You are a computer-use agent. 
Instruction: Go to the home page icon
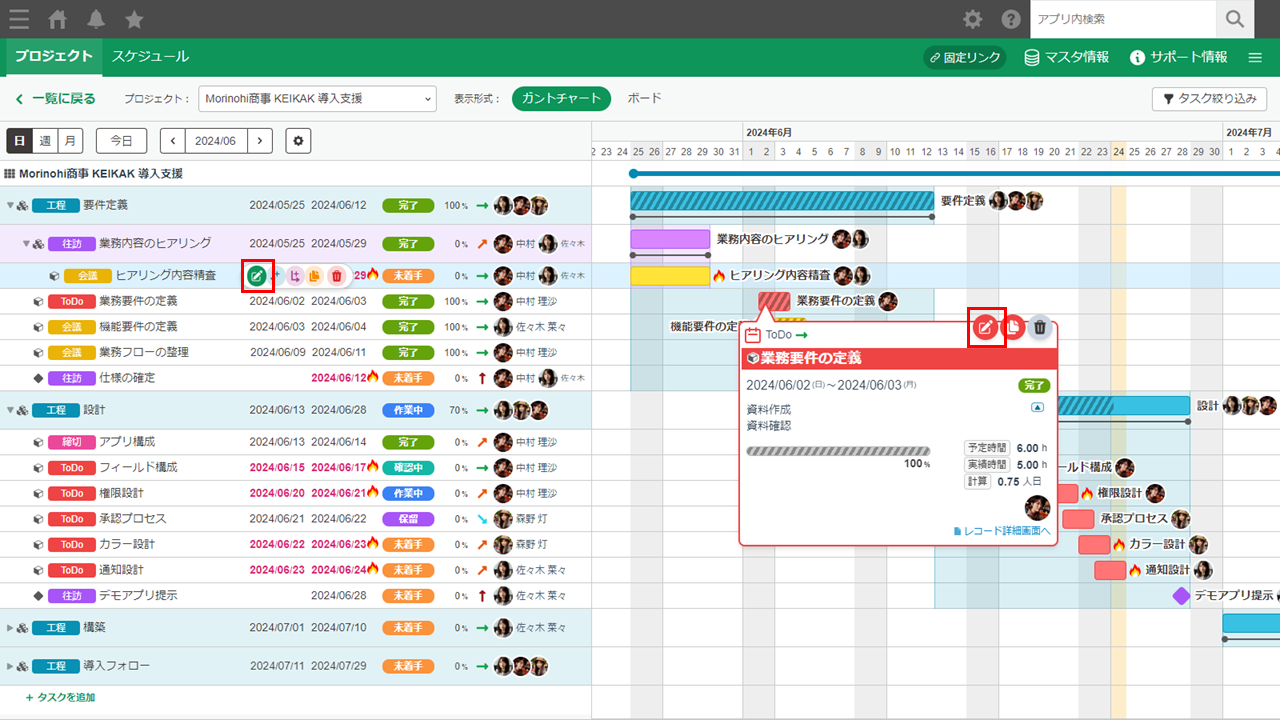pyautogui.click(x=58, y=19)
